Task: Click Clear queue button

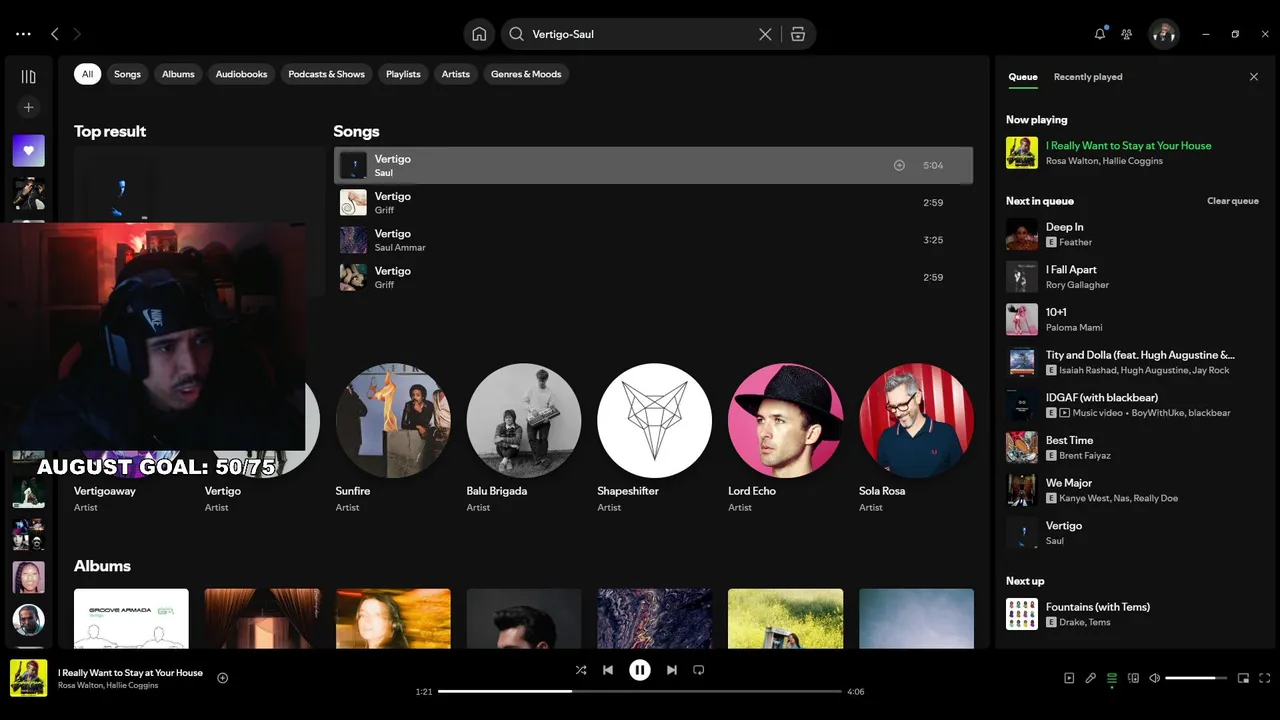Action: [1233, 201]
